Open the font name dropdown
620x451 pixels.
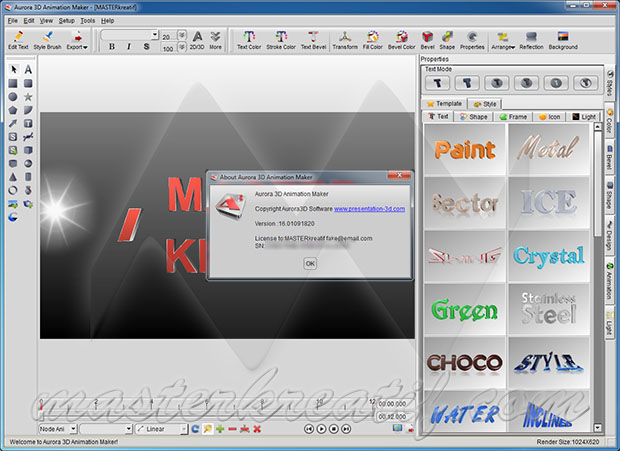[155, 35]
